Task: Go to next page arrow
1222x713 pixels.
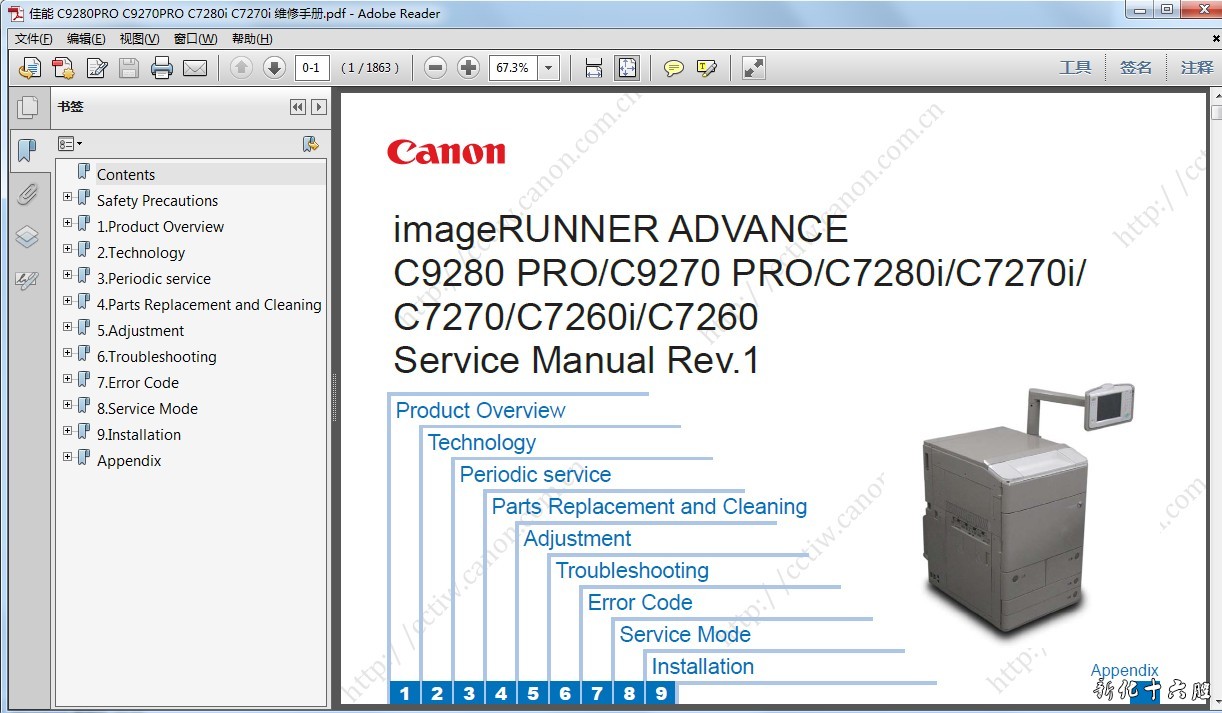Action: coord(274,68)
